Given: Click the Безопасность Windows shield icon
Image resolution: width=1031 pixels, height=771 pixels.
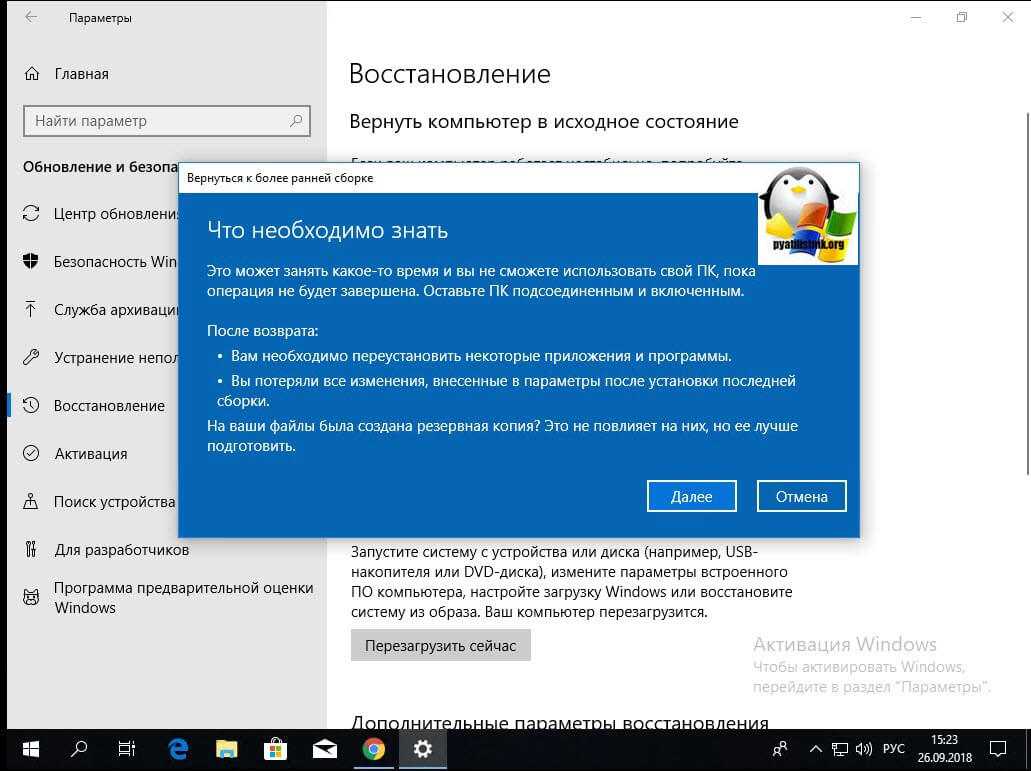Looking at the screenshot, I should 31,261.
